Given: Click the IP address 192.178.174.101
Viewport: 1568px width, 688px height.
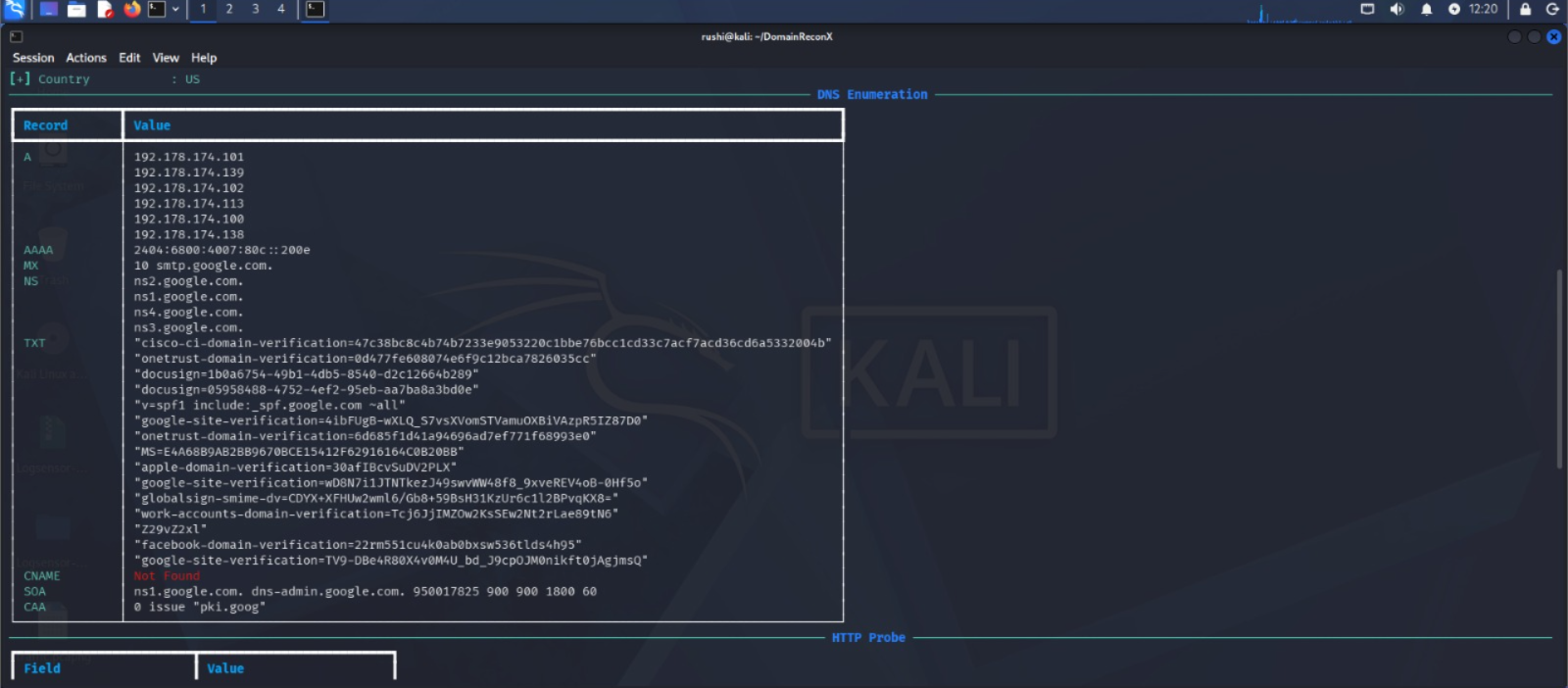Looking at the screenshot, I should tap(189, 157).
